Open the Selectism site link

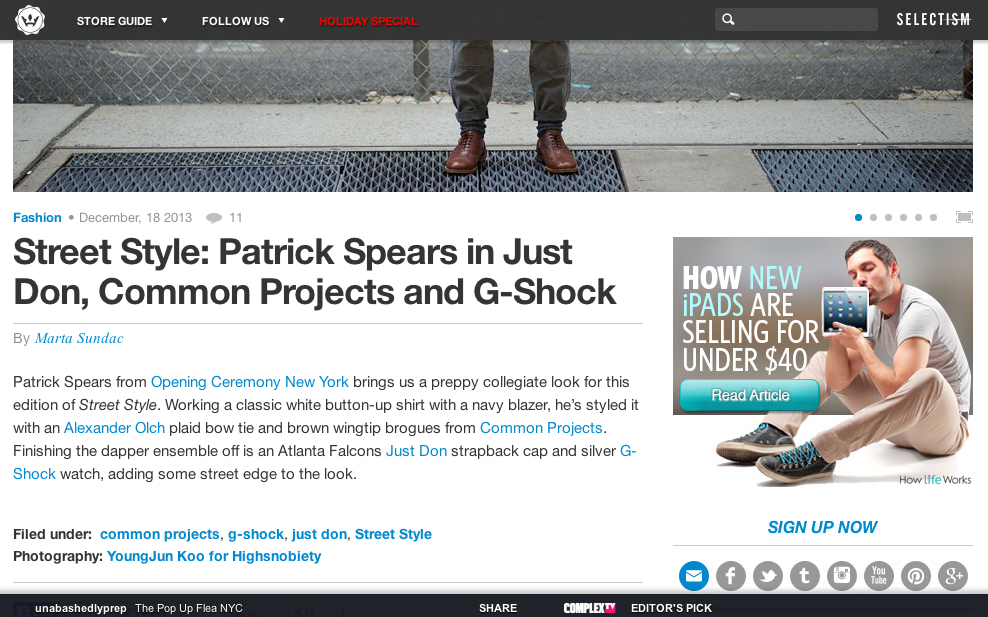click(933, 20)
